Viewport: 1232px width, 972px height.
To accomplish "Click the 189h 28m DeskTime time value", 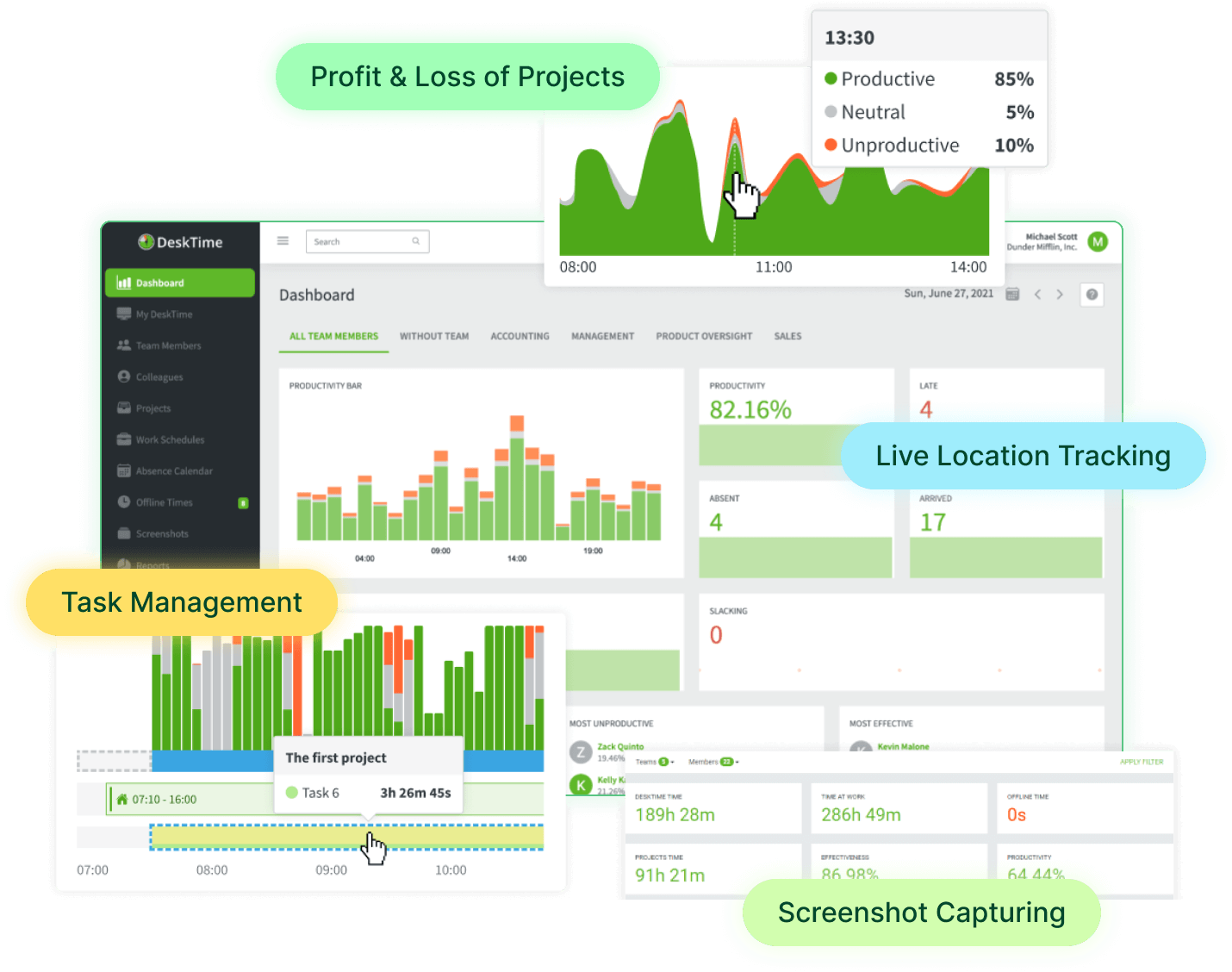I will pyautogui.click(x=675, y=814).
